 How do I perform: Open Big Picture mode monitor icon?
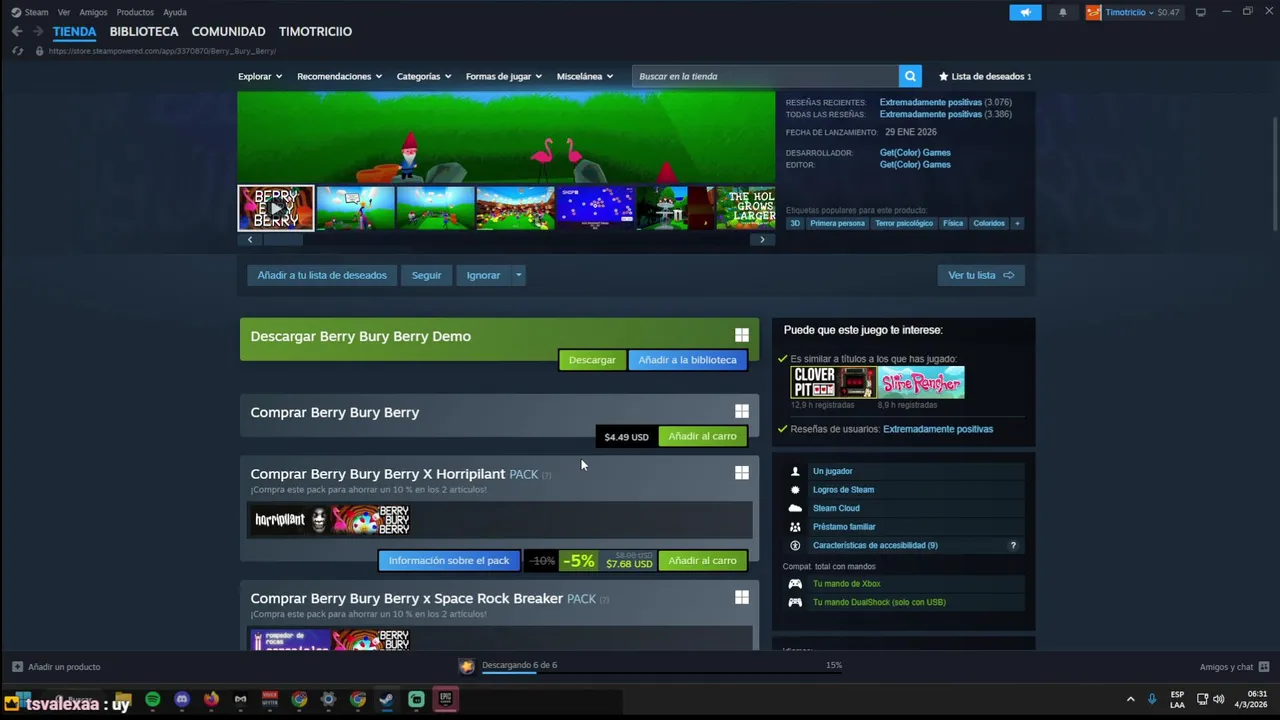pyautogui.click(x=1201, y=12)
